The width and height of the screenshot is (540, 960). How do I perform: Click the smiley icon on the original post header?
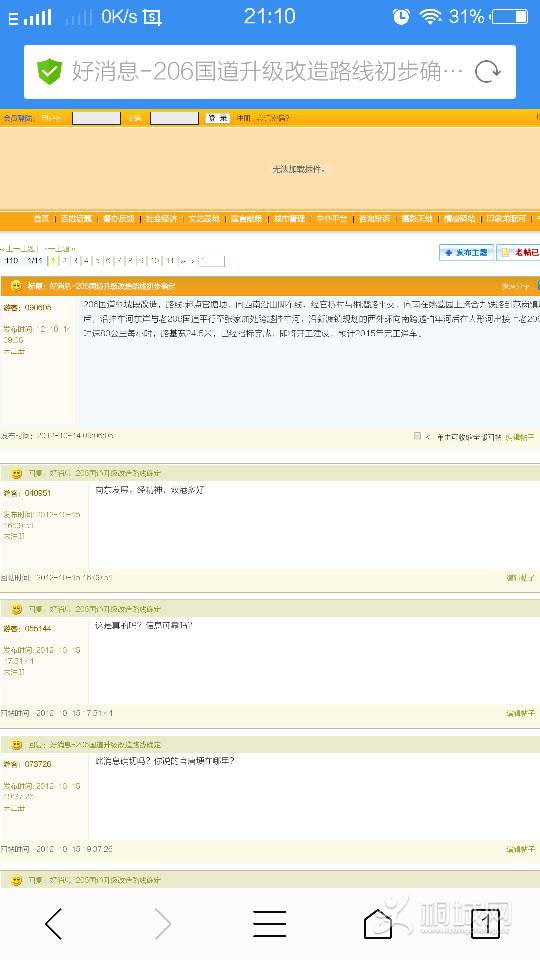17,286
